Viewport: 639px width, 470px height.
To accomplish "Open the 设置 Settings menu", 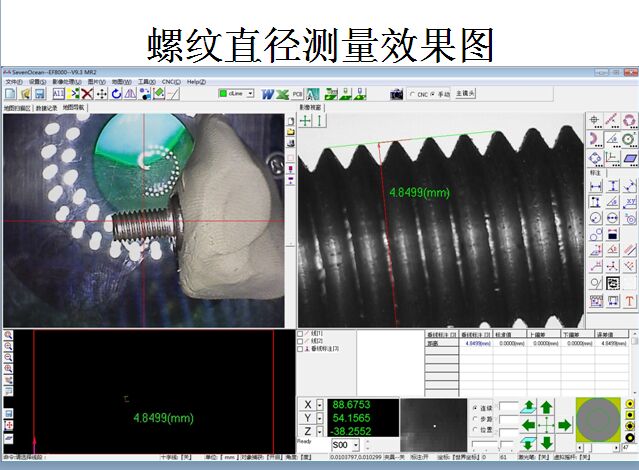I will coord(37,82).
